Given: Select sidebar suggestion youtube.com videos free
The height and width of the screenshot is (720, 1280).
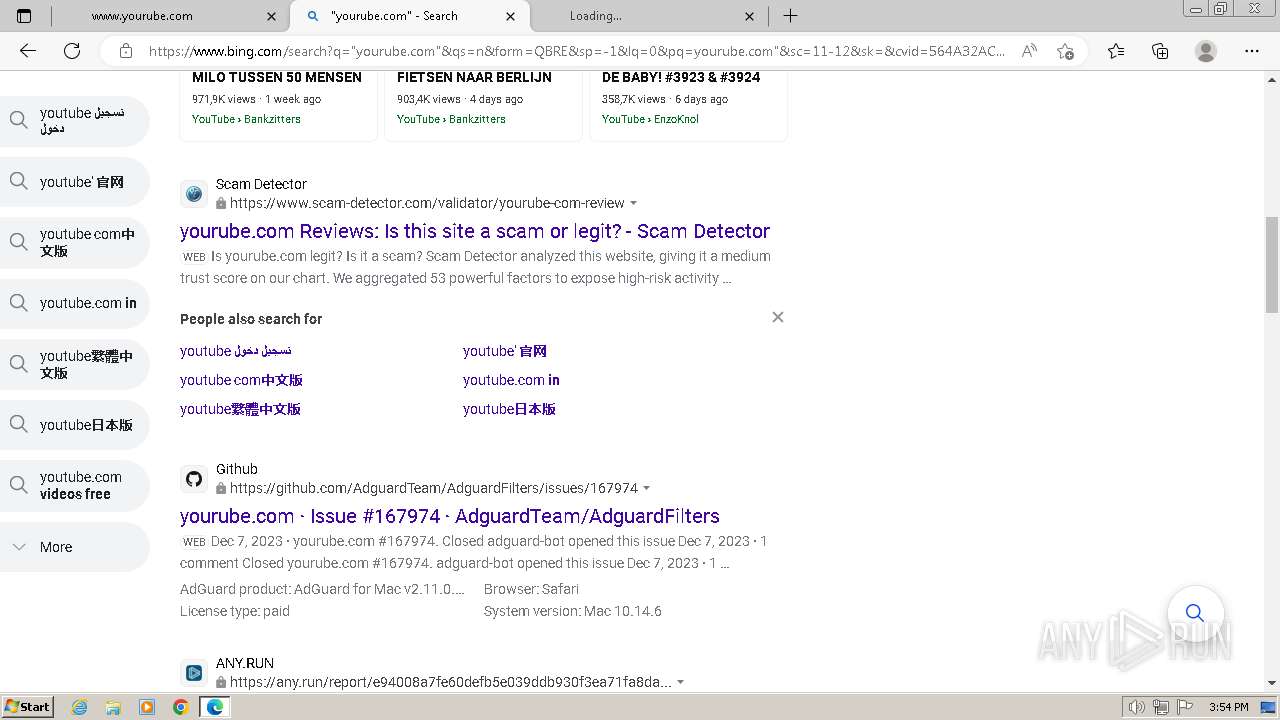Looking at the screenshot, I should [74, 485].
